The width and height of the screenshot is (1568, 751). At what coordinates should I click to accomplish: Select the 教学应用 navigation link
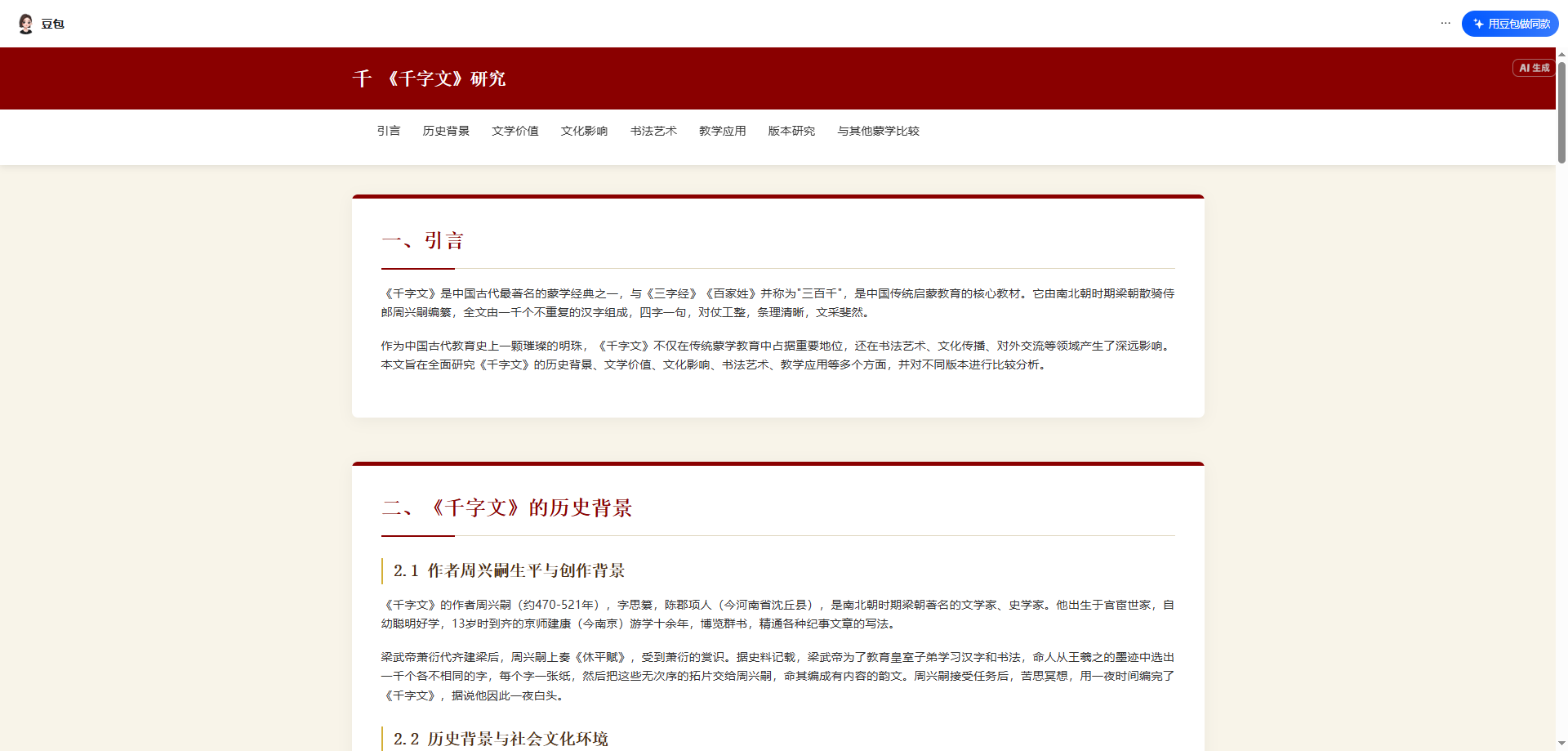click(x=722, y=131)
